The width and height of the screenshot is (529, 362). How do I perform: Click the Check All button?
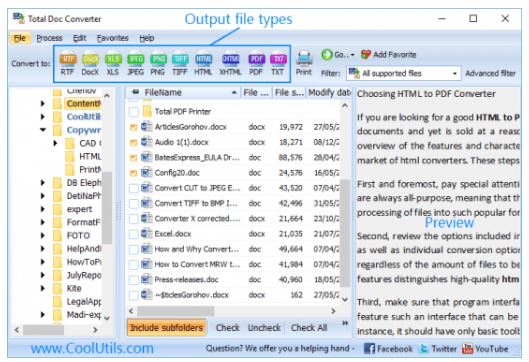pyautogui.click(x=309, y=328)
